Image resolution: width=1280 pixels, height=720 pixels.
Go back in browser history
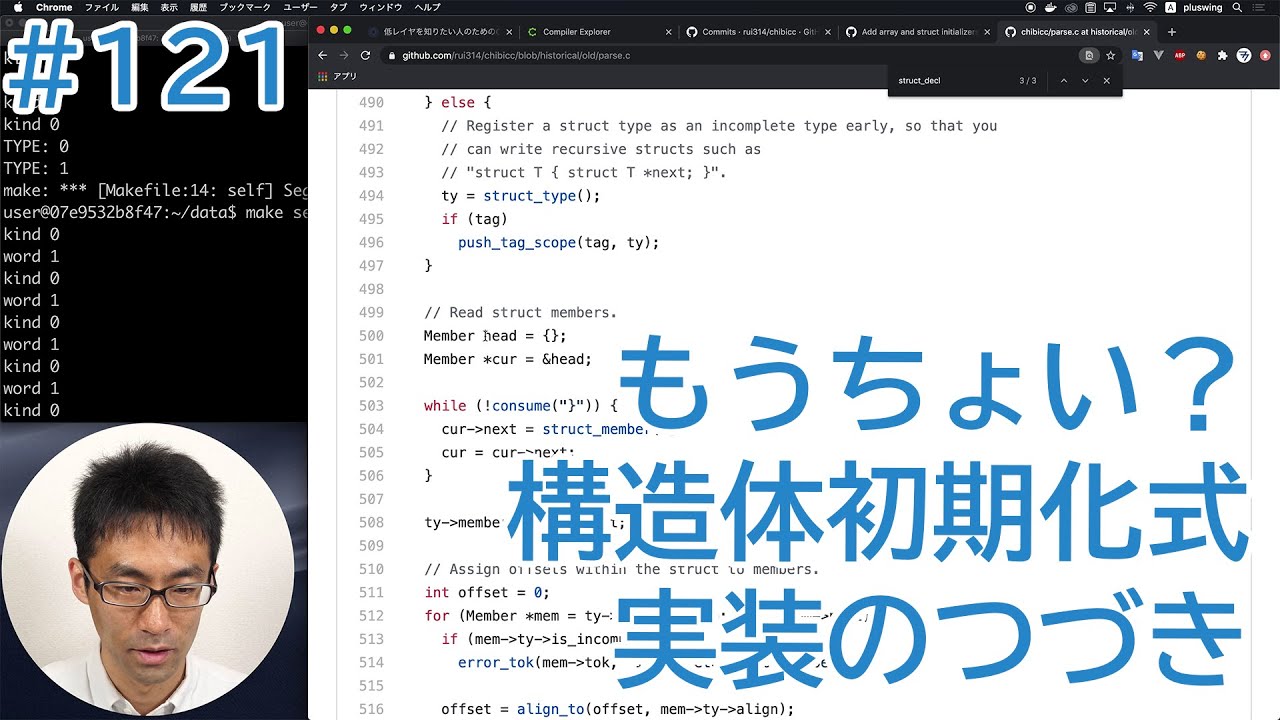click(x=322, y=56)
